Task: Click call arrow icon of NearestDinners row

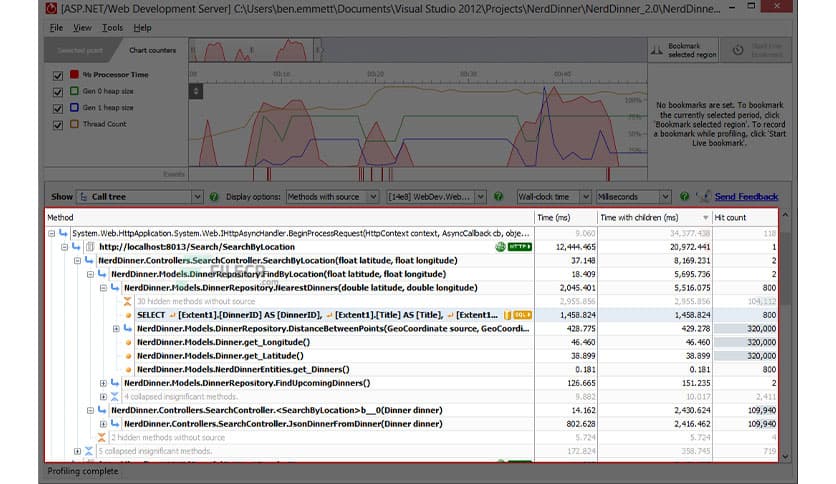Action: coord(115,287)
